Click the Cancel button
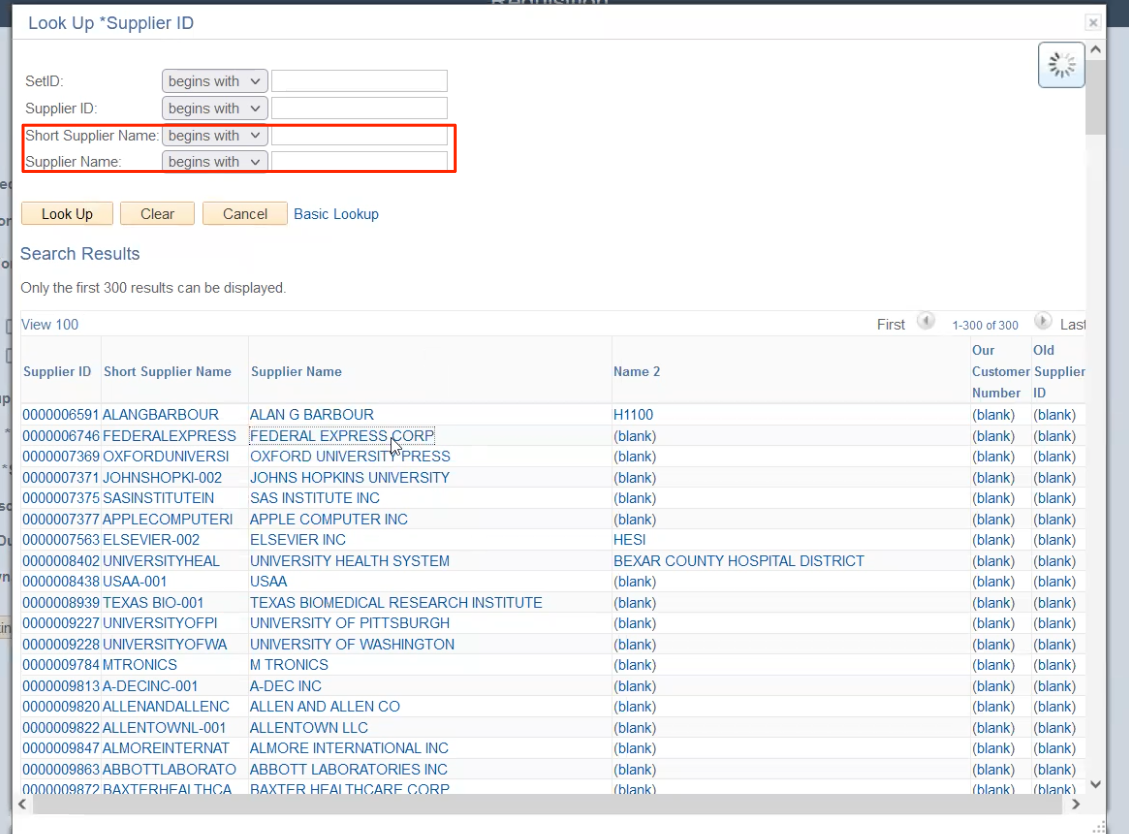The image size is (1129, 834). click(245, 214)
